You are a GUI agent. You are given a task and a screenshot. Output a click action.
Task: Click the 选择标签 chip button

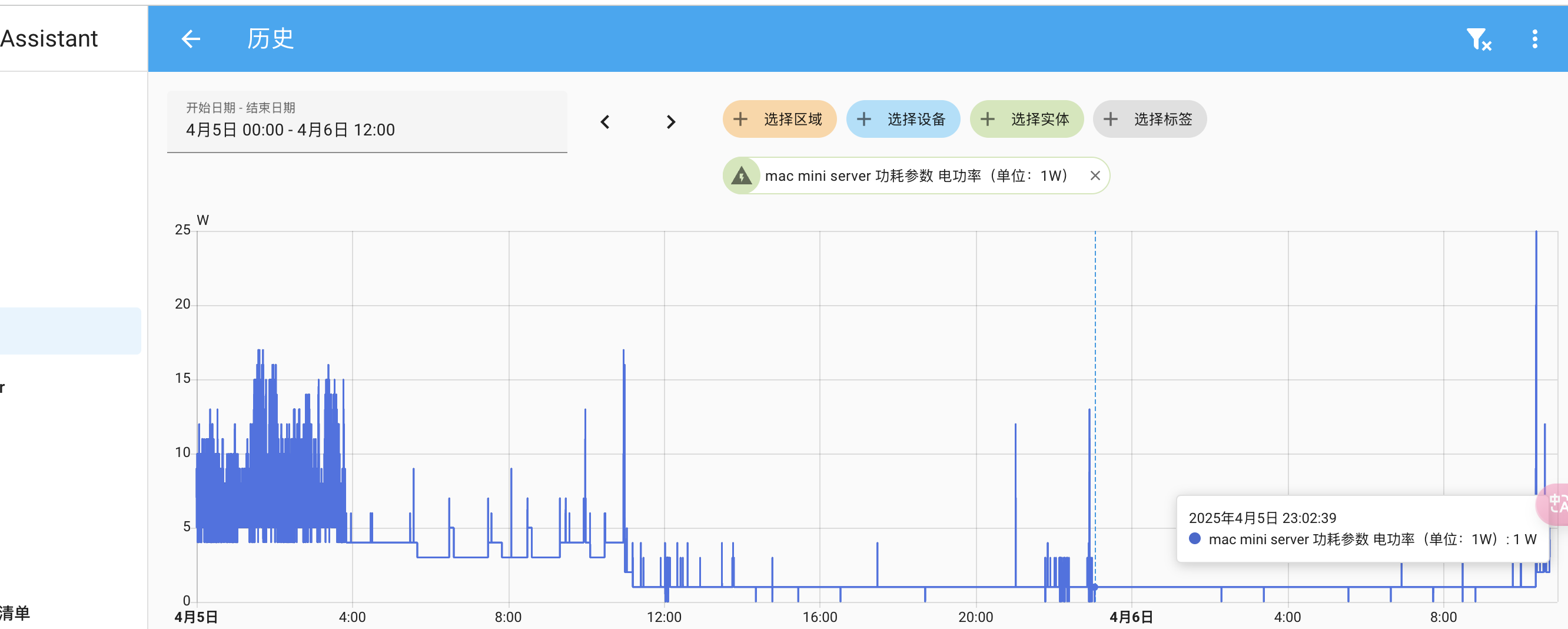click(1149, 119)
